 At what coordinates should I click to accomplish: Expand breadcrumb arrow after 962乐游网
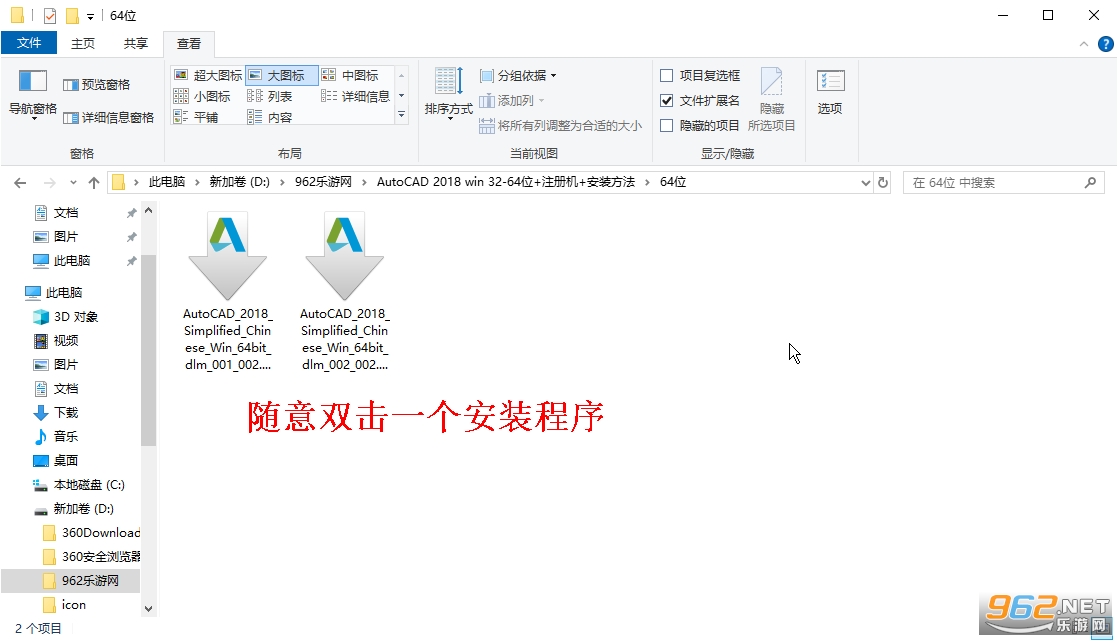(364, 183)
